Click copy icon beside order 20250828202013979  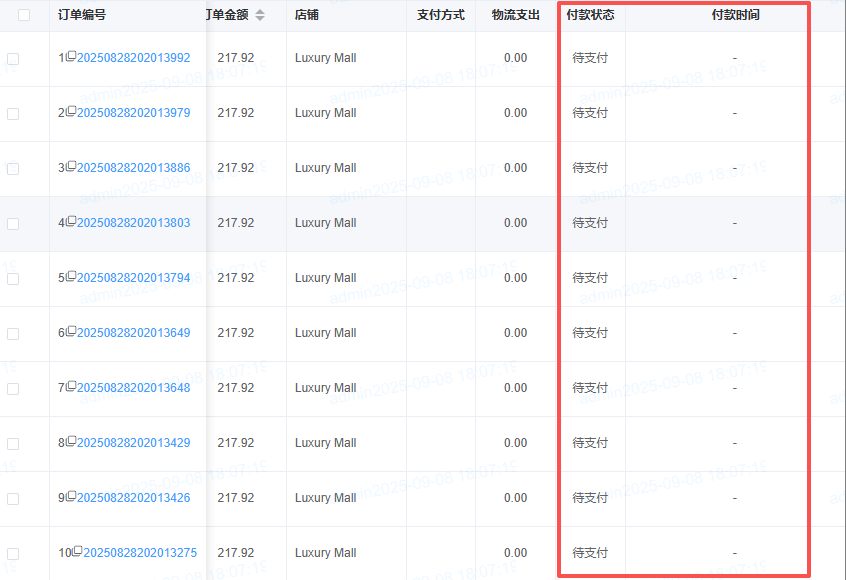click(x=71, y=112)
